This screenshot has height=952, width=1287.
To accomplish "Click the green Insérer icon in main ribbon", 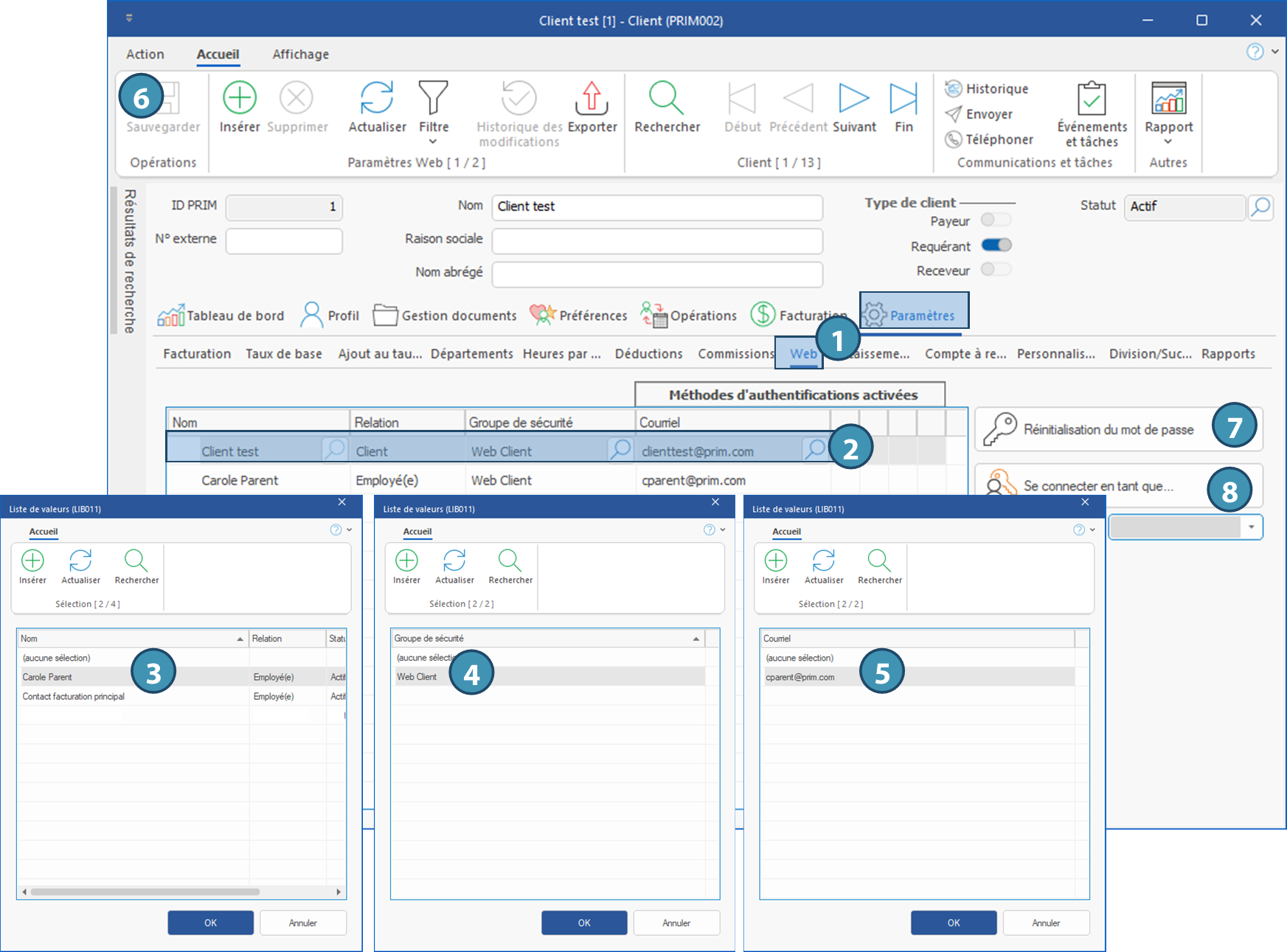I will pyautogui.click(x=240, y=98).
